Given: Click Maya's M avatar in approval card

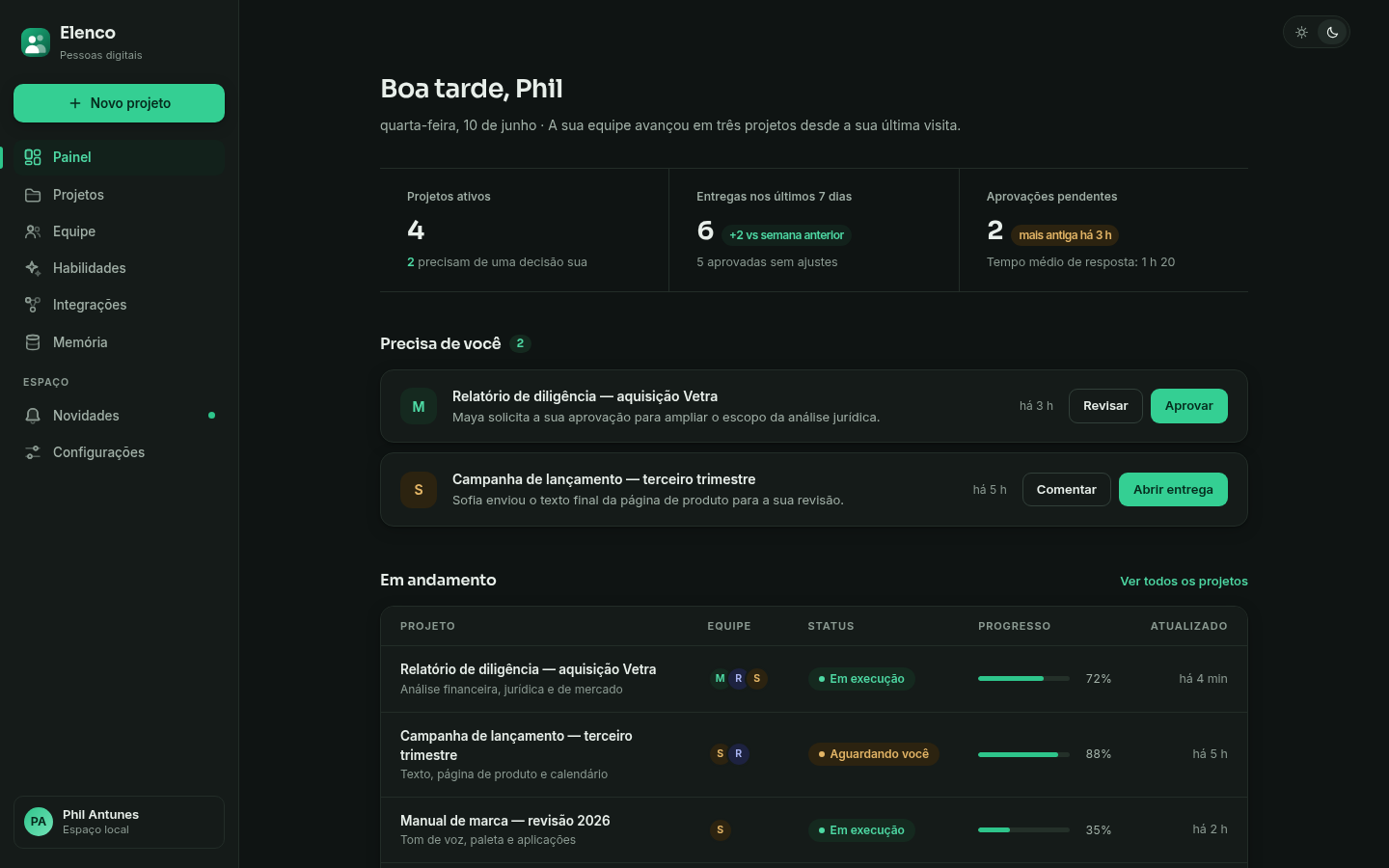Looking at the screenshot, I should [419, 407].
